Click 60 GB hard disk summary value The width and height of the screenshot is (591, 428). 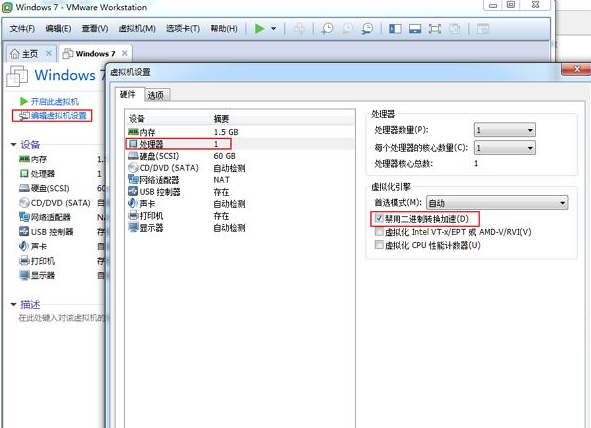(225, 156)
